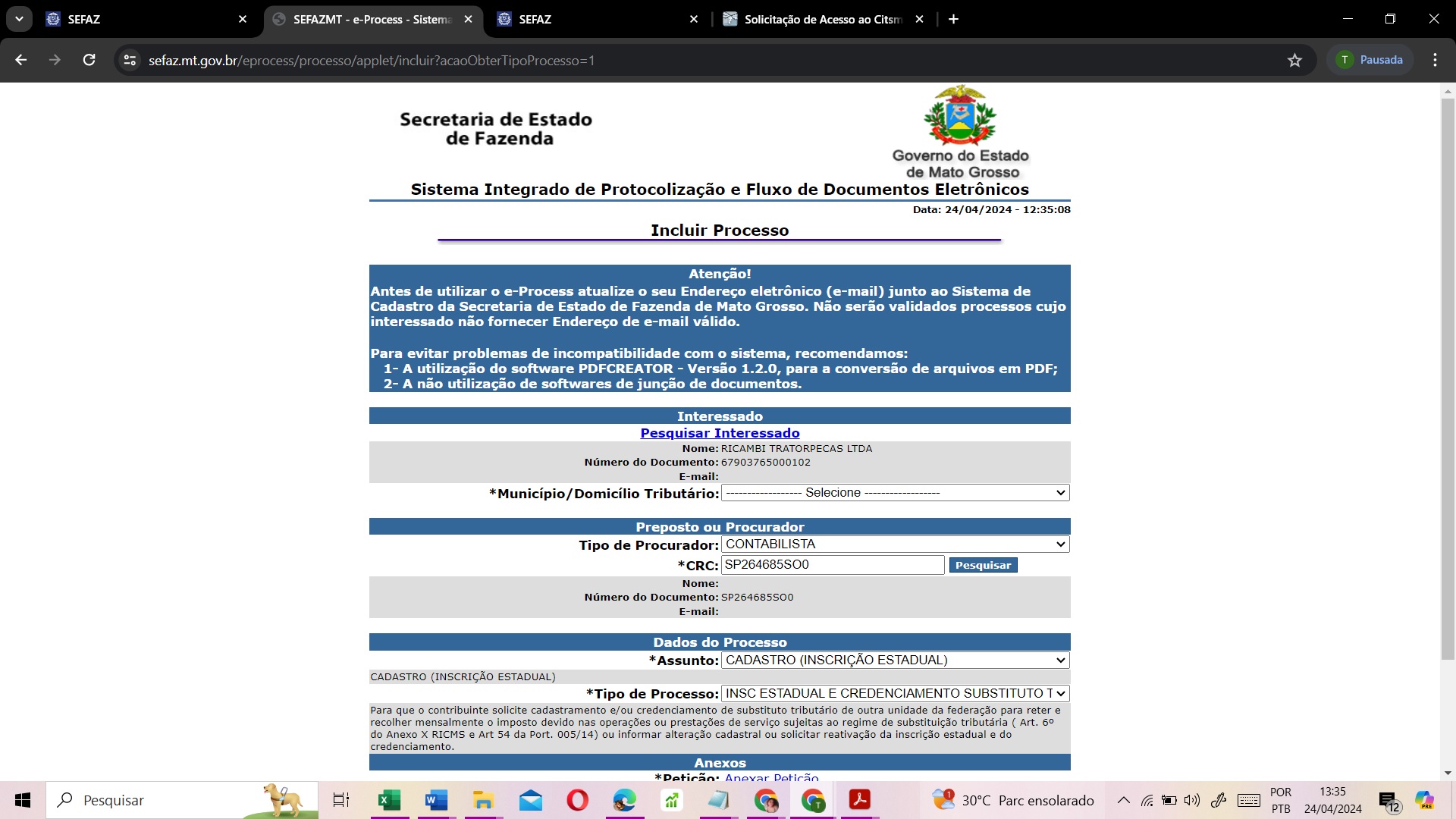Open the Tipo de Processo dropdown
1456x819 pixels.
point(895,694)
